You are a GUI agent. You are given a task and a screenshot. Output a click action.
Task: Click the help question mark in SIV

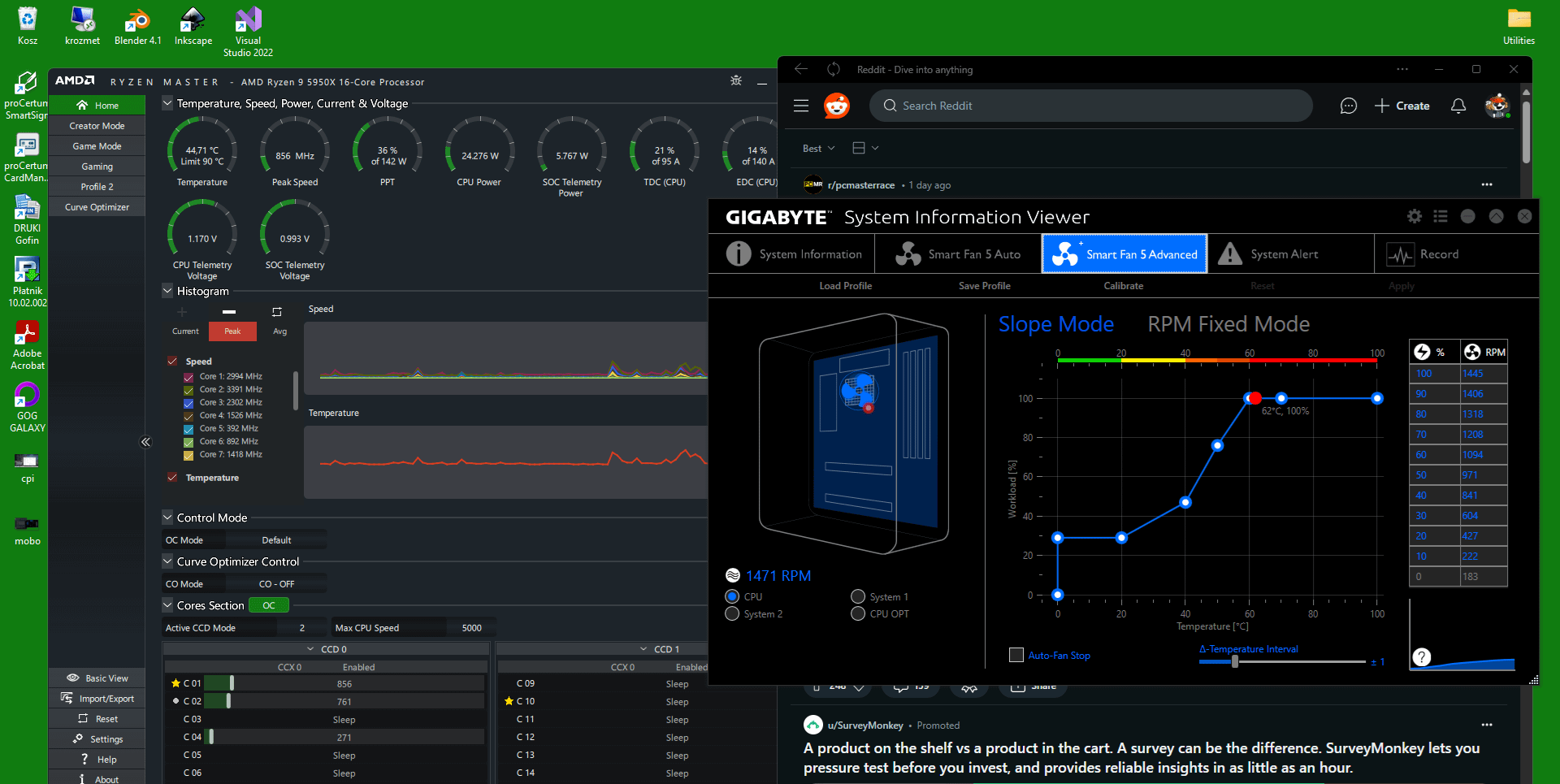[1421, 657]
